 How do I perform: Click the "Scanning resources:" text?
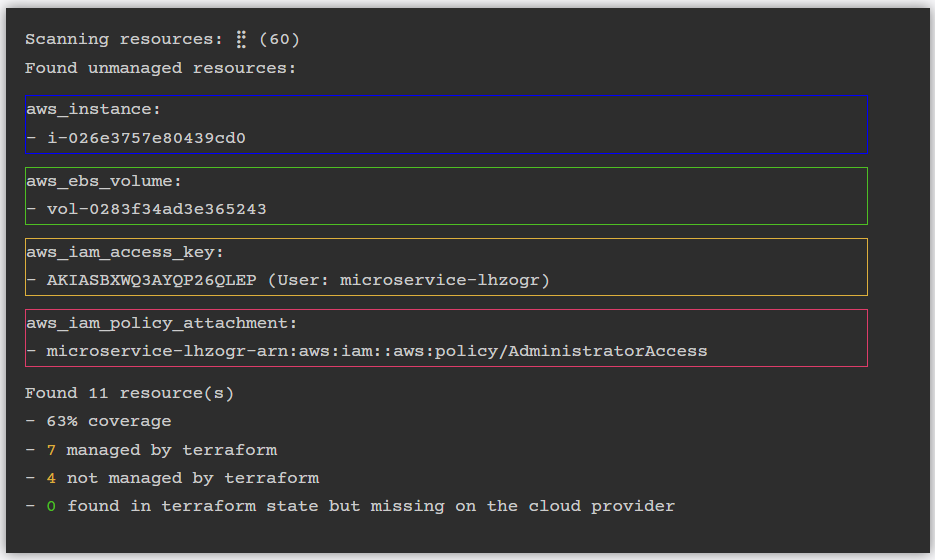pos(124,40)
